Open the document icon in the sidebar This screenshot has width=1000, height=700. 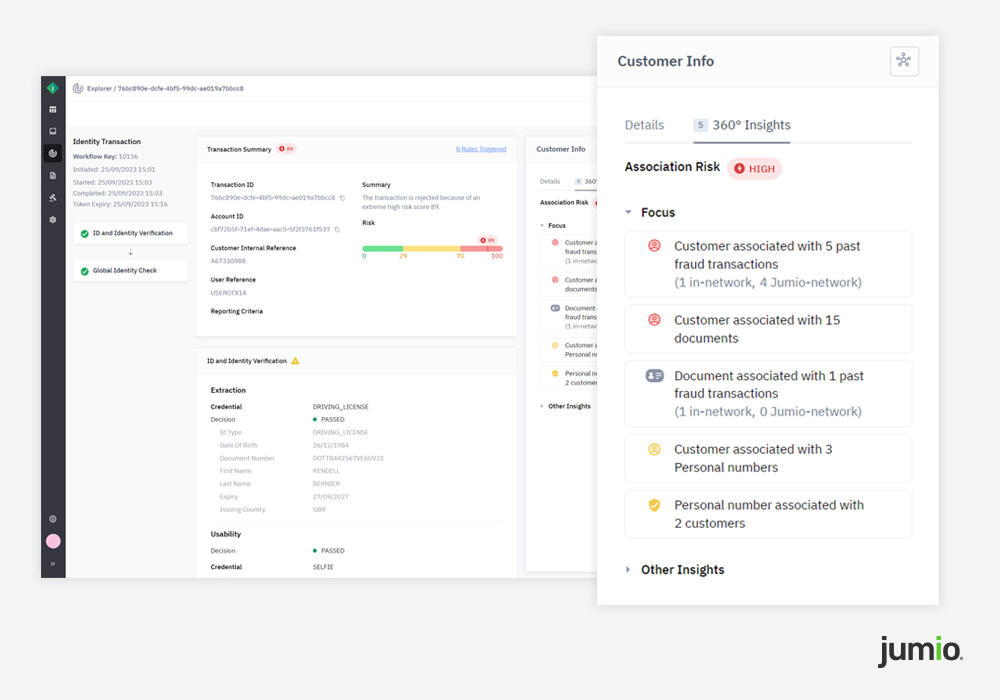pyautogui.click(x=53, y=175)
